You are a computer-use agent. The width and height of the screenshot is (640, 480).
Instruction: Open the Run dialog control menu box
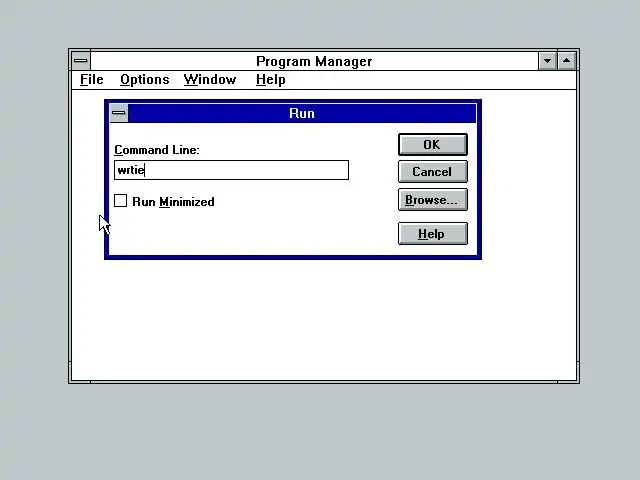pyautogui.click(x=119, y=113)
